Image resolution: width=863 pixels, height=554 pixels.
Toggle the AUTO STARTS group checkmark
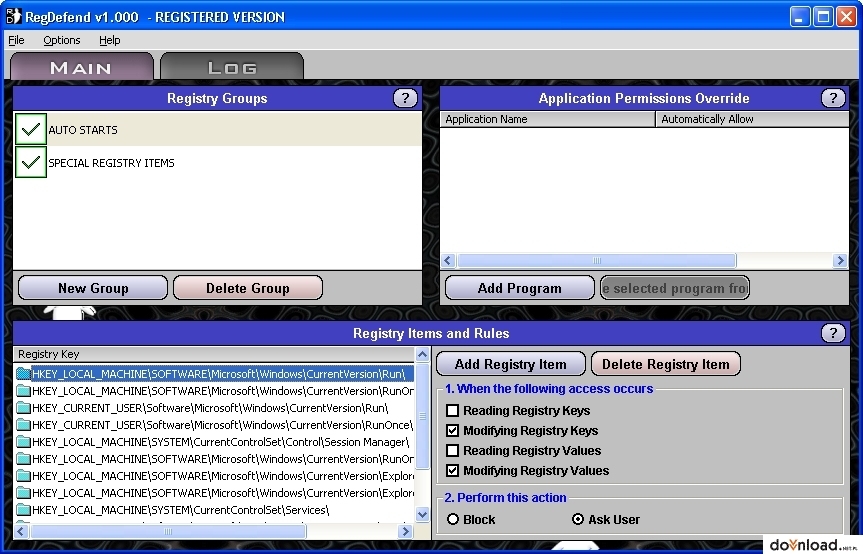(x=31, y=129)
